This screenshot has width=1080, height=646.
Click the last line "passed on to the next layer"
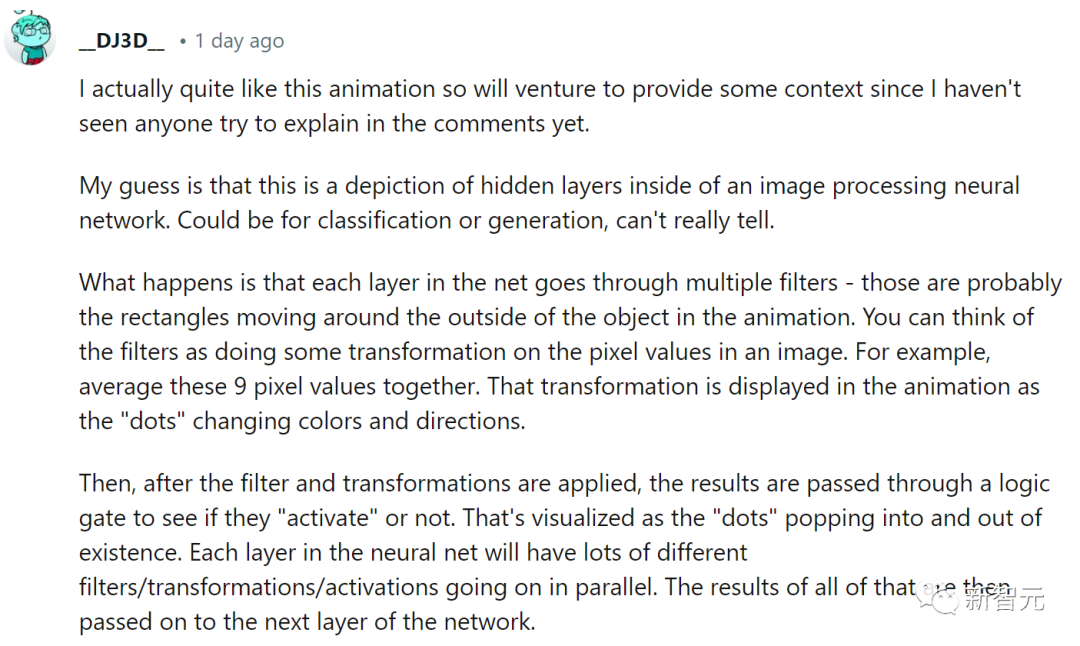click(307, 622)
